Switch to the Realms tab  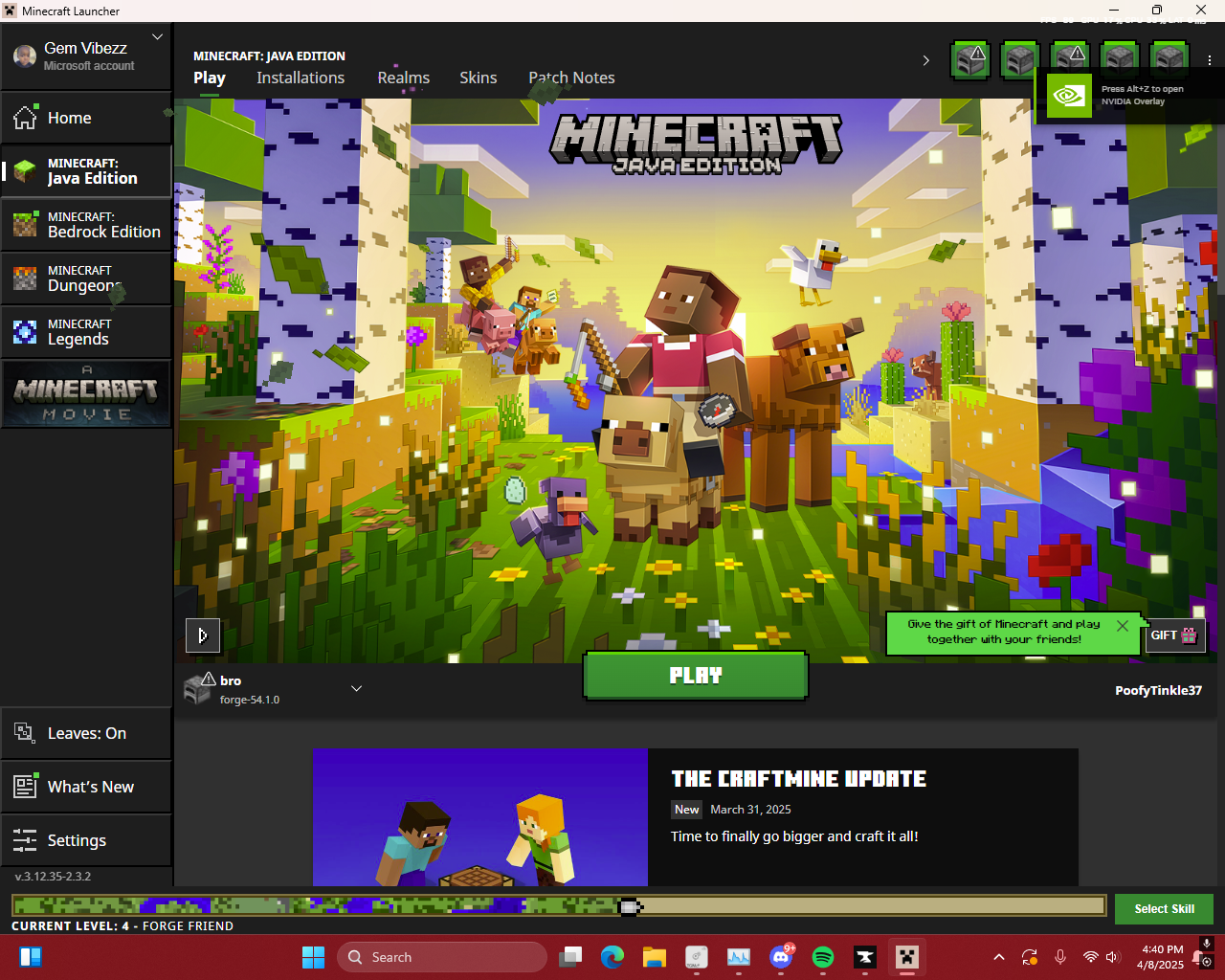(x=404, y=78)
